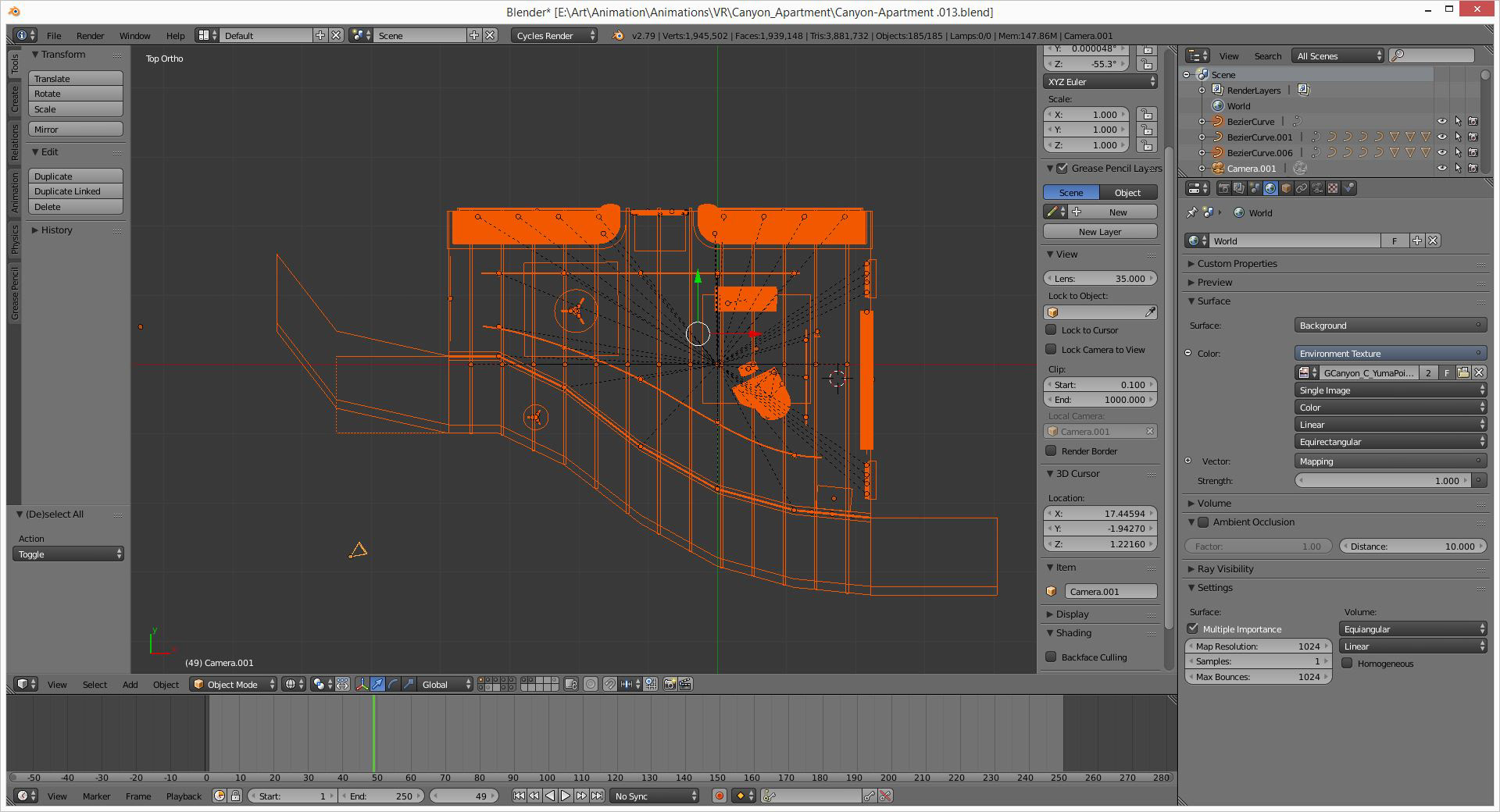Enable the Homogeneous volume checkbox

[x=1348, y=664]
